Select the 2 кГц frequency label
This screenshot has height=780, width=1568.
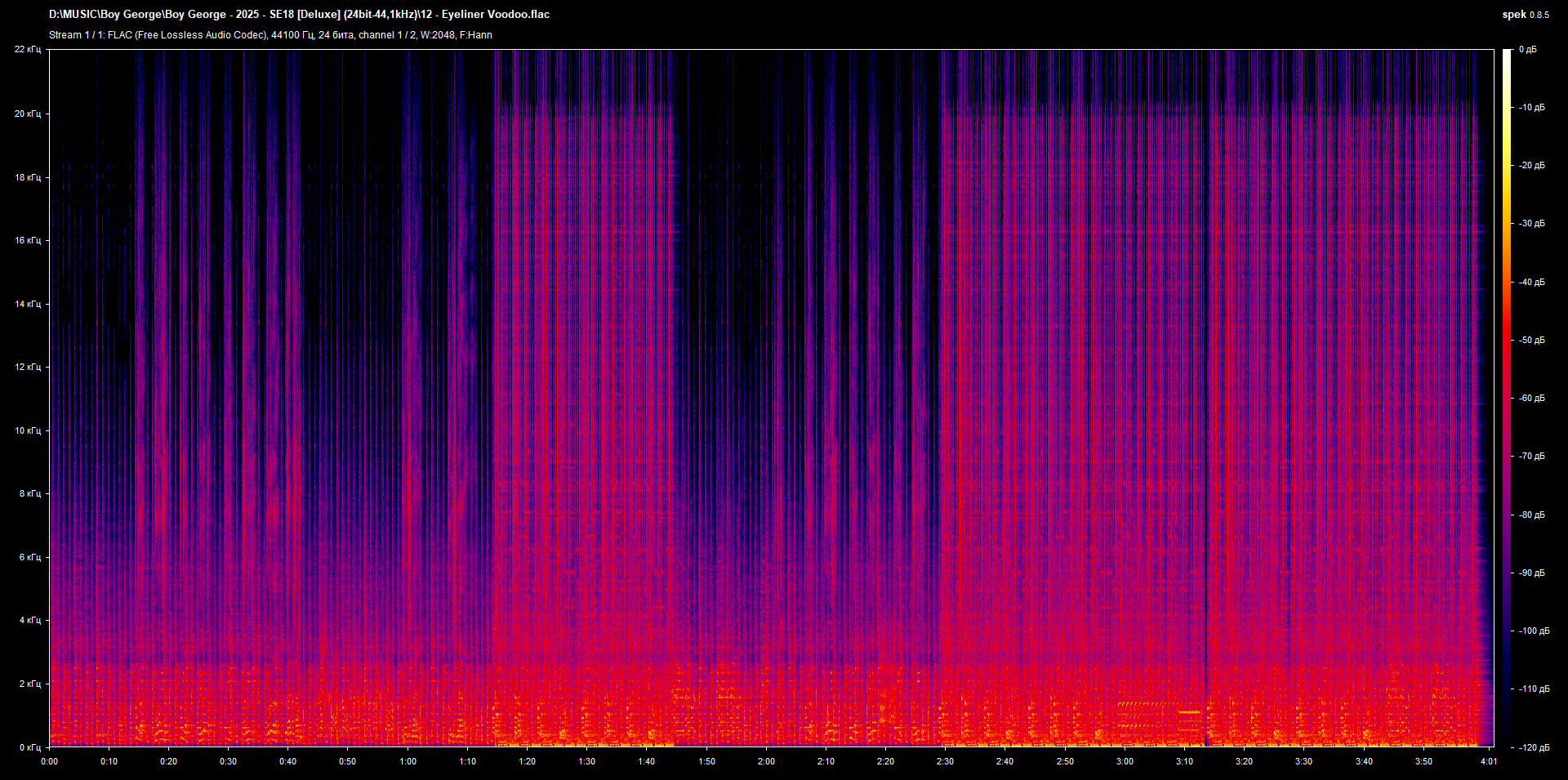30,684
